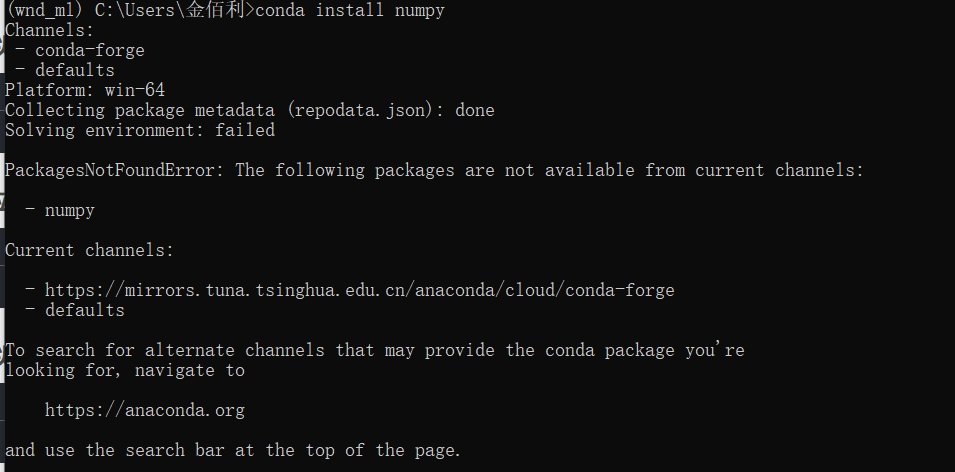This screenshot has height=472, width=955.
Task: Click the "Platform: win-64" line
Action: click(x=85, y=90)
